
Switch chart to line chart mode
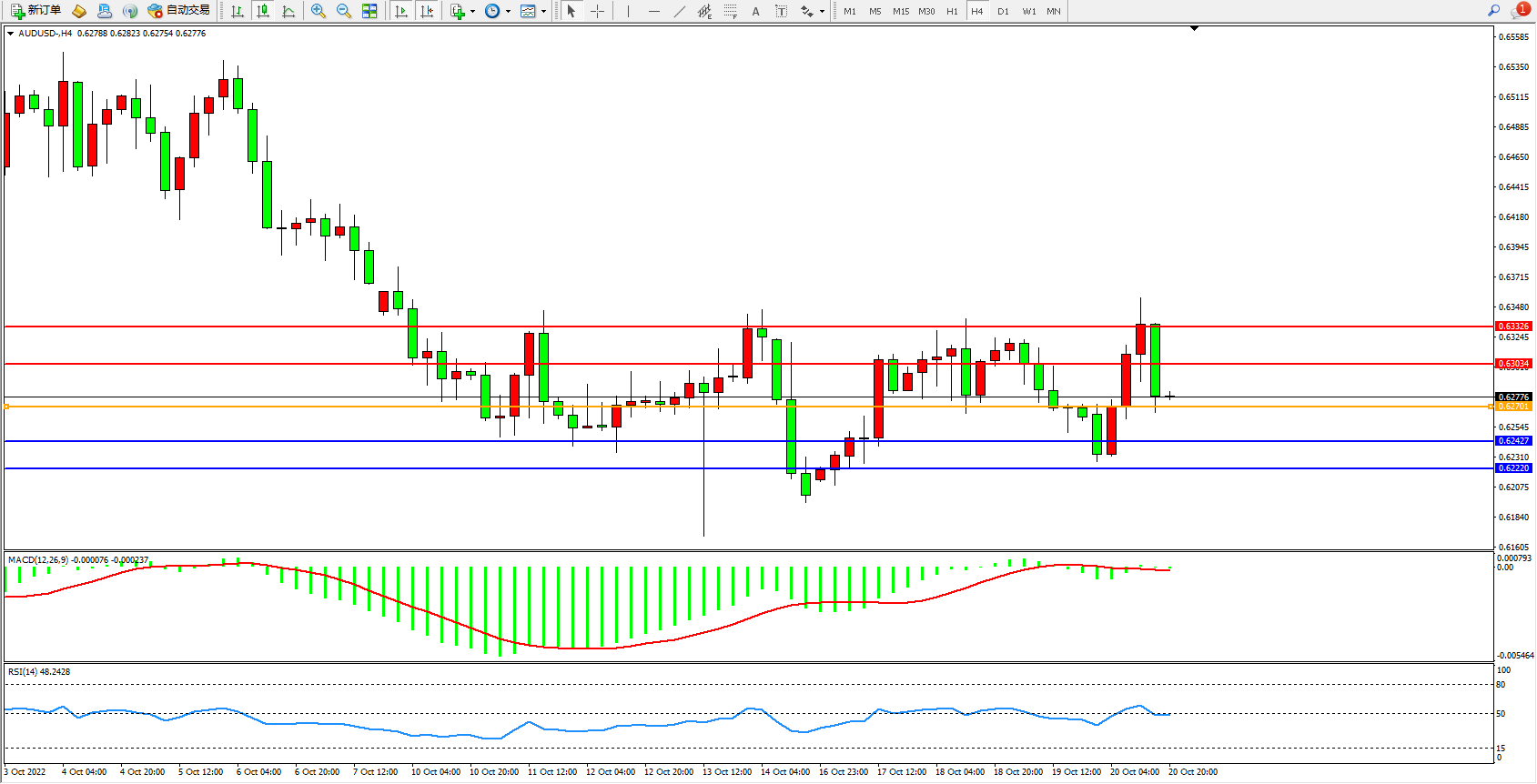pos(288,11)
